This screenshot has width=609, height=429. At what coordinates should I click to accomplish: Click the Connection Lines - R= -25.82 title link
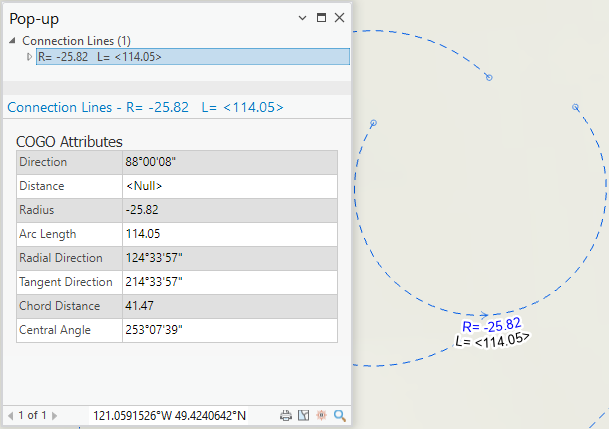[145, 107]
